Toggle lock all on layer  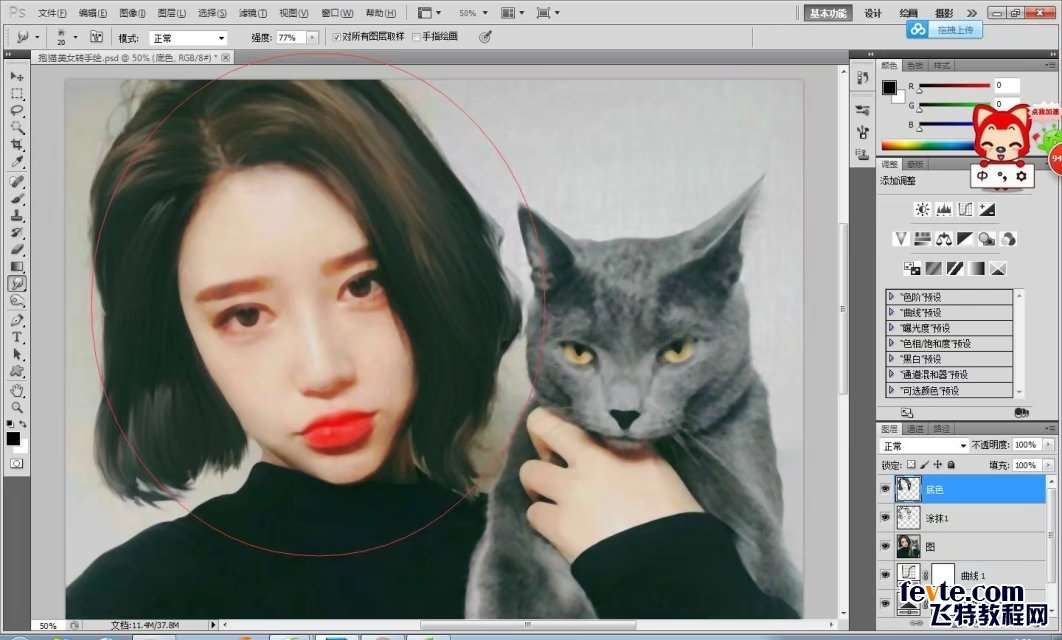pos(951,465)
